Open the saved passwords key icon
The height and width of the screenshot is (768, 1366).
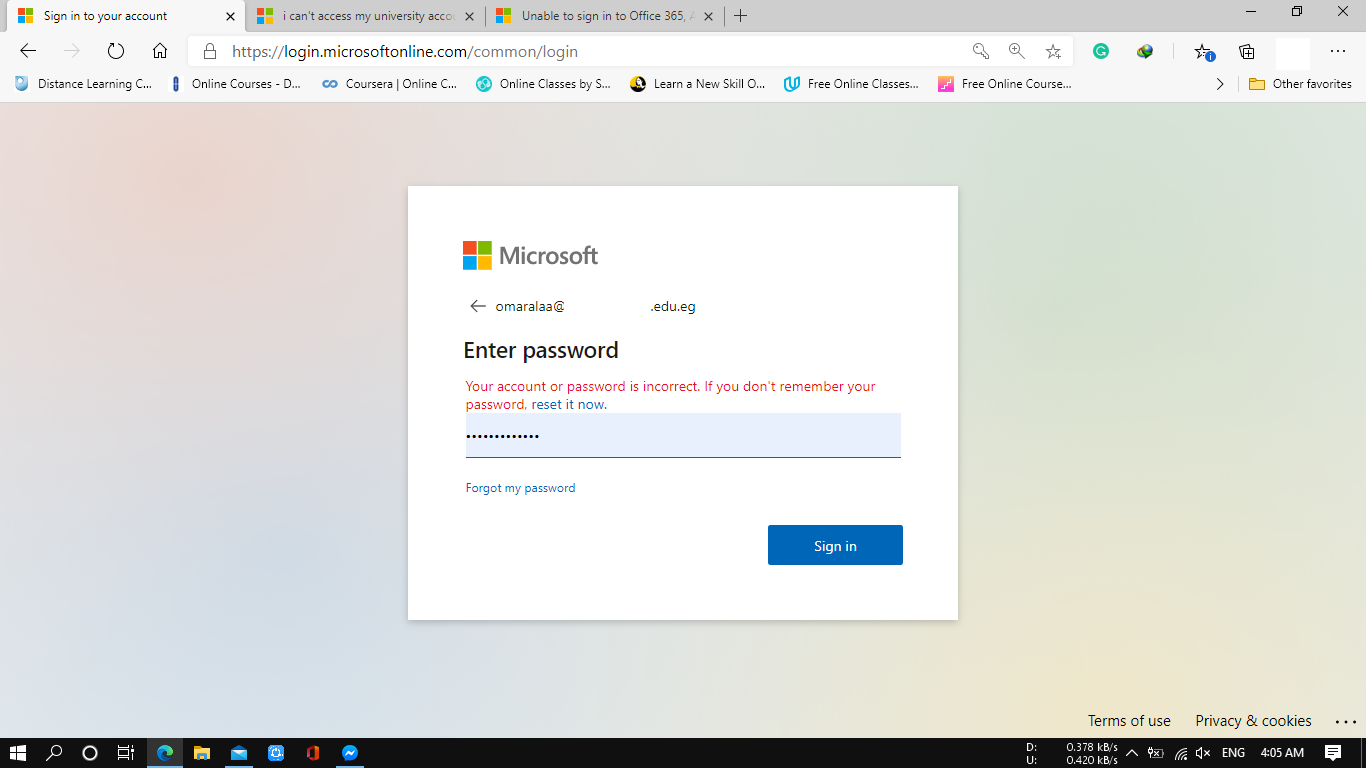980,51
